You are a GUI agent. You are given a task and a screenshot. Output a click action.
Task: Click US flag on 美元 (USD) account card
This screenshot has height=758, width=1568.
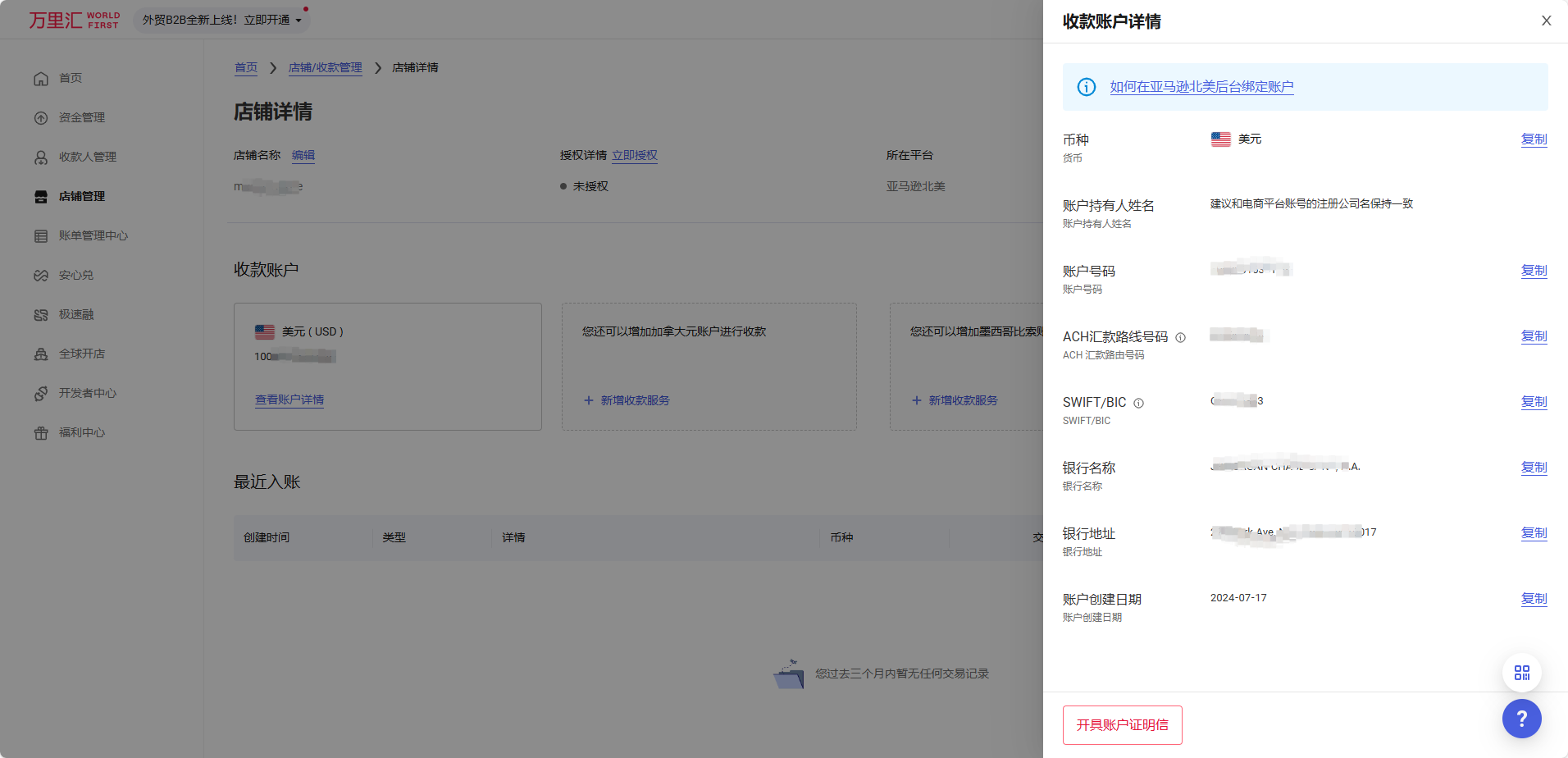(x=265, y=332)
